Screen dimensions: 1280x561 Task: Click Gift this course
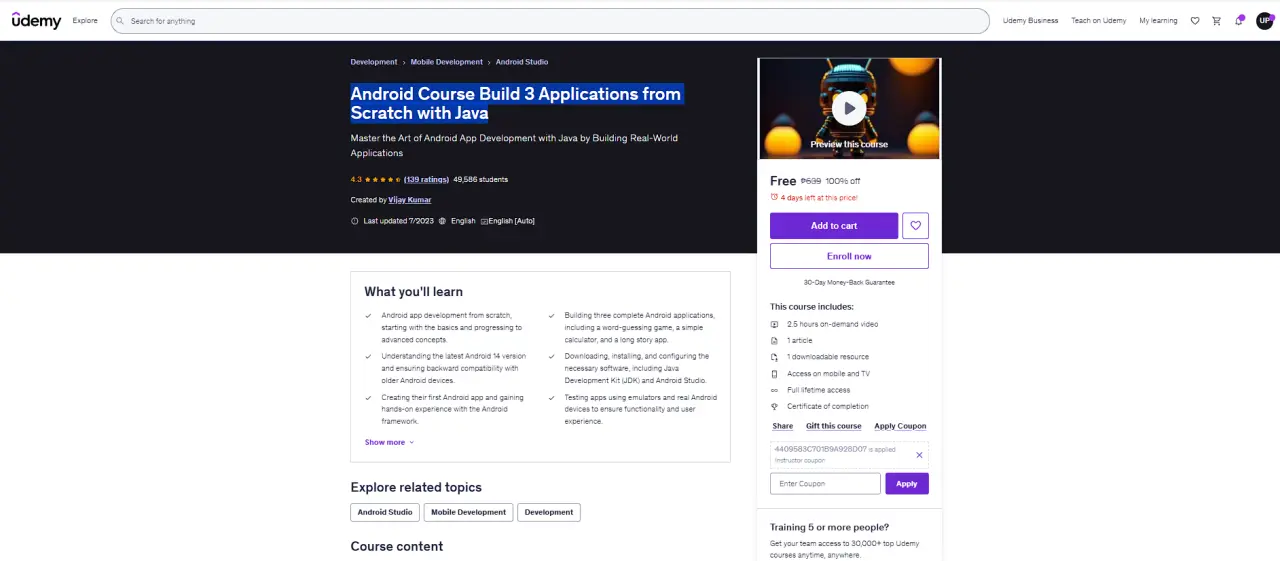click(834, 426)
